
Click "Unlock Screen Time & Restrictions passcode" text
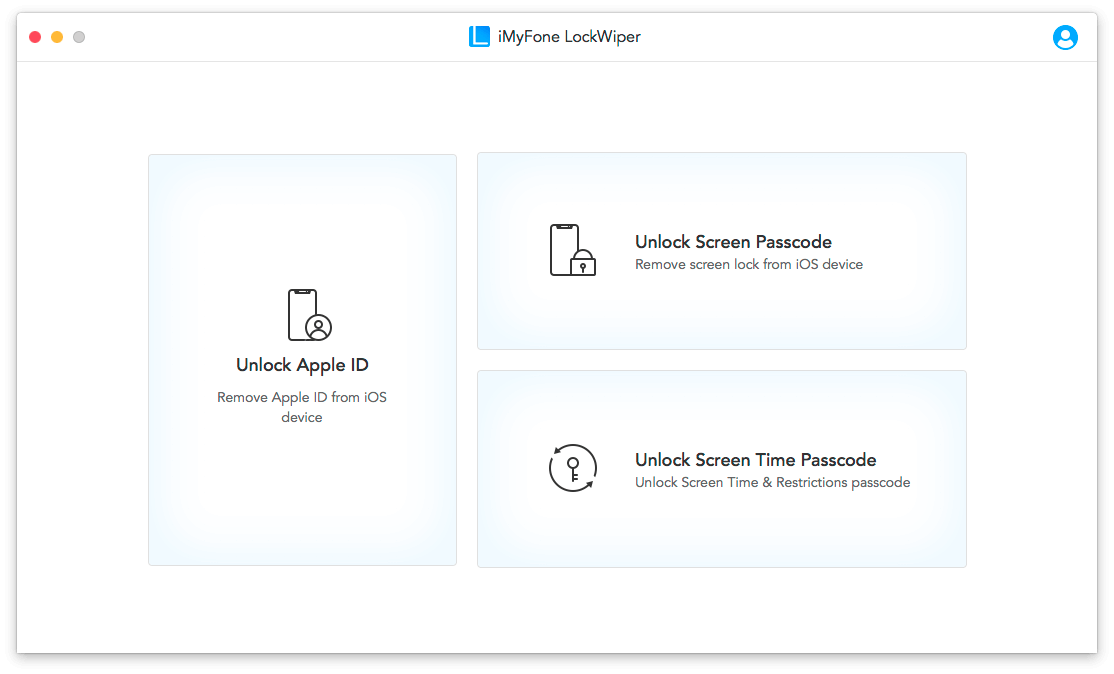(x=772, y=483)
